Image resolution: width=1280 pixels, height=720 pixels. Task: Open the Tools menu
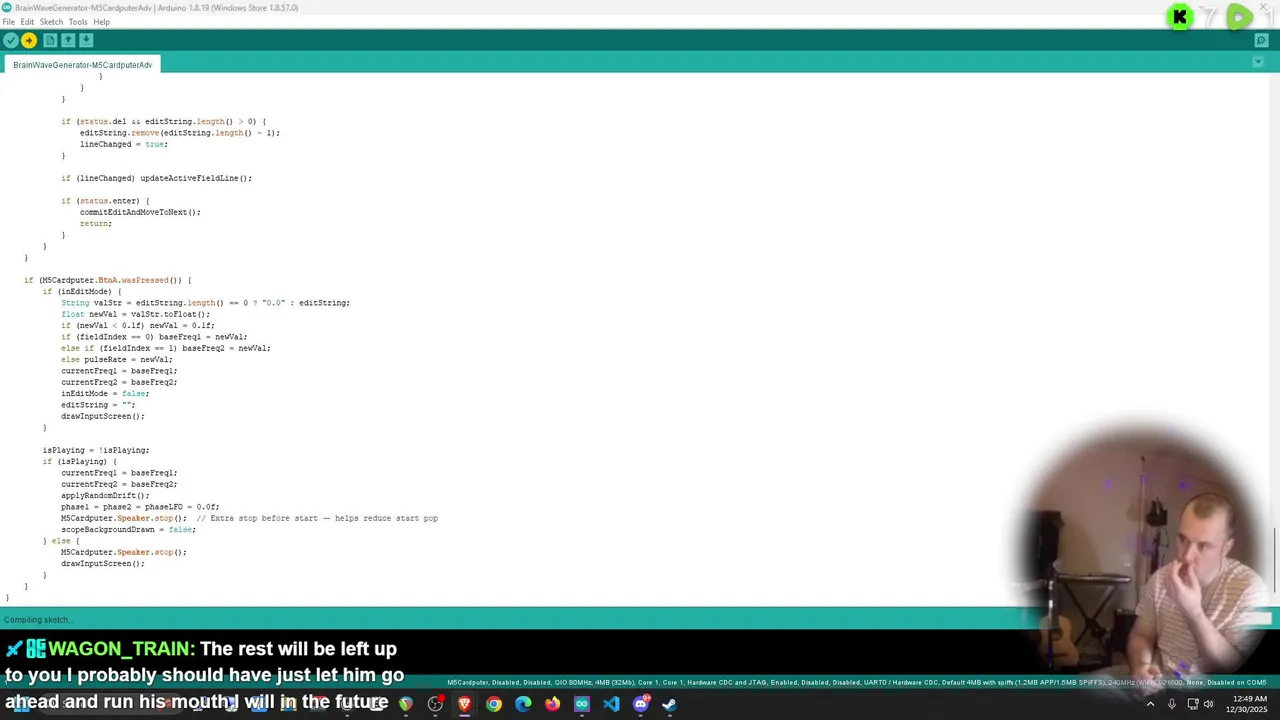pyautogui.click(x=78, y=22)
